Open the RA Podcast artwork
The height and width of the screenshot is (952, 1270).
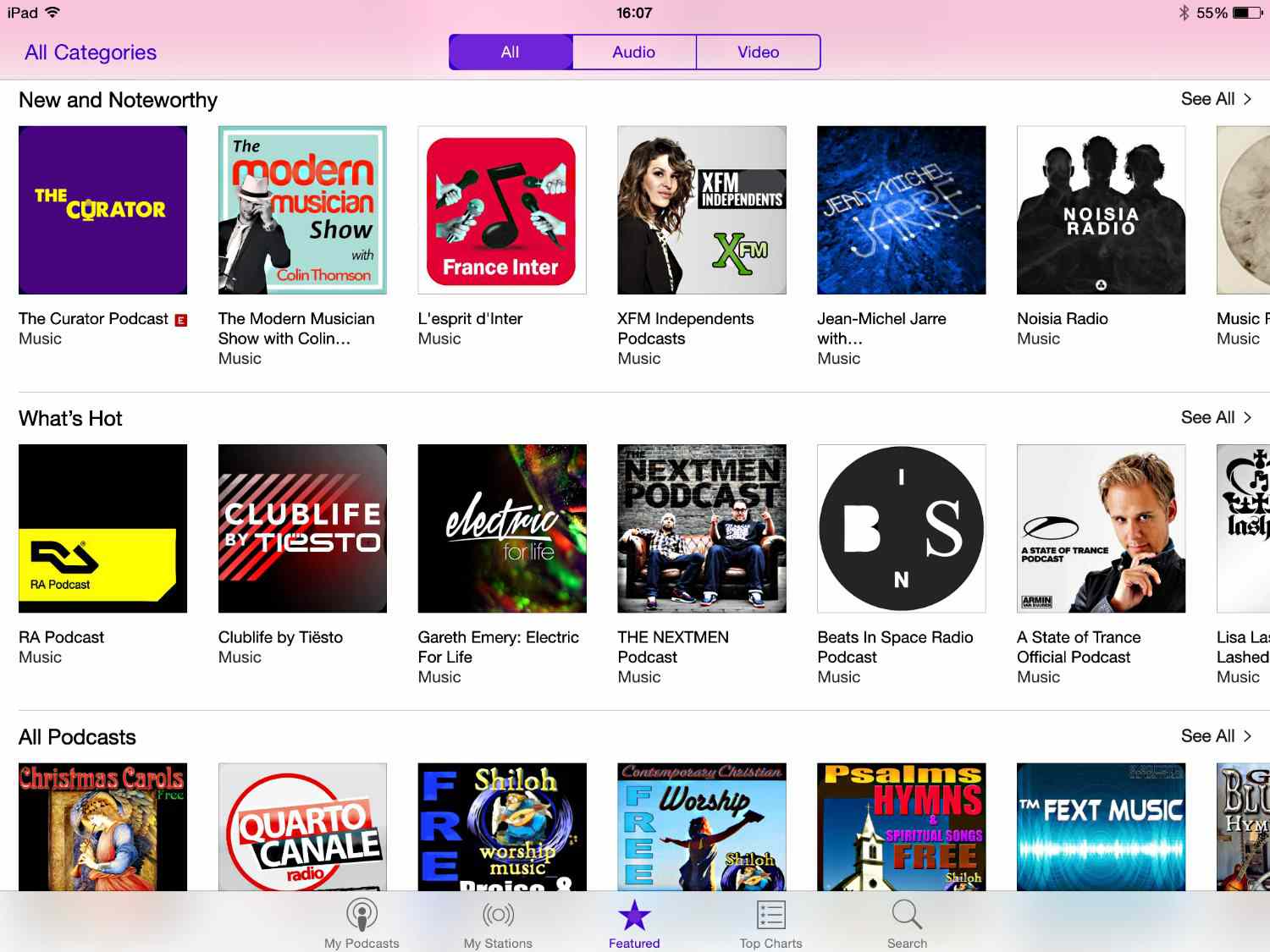102,528
